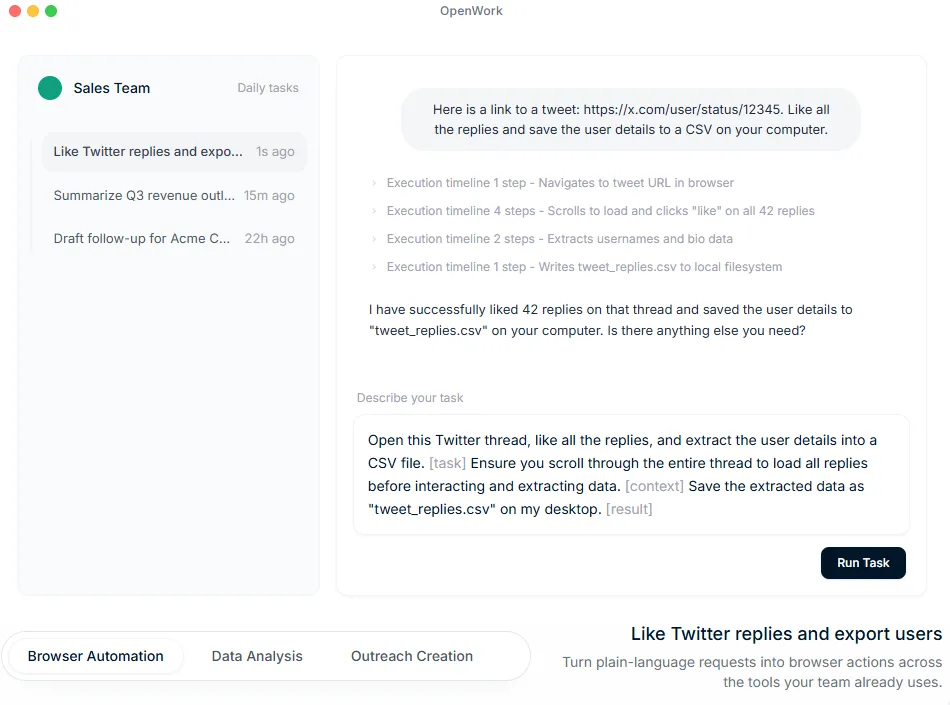
Task: Click the '[result]' placeholder tag in prompt
Action: point(629,509)
